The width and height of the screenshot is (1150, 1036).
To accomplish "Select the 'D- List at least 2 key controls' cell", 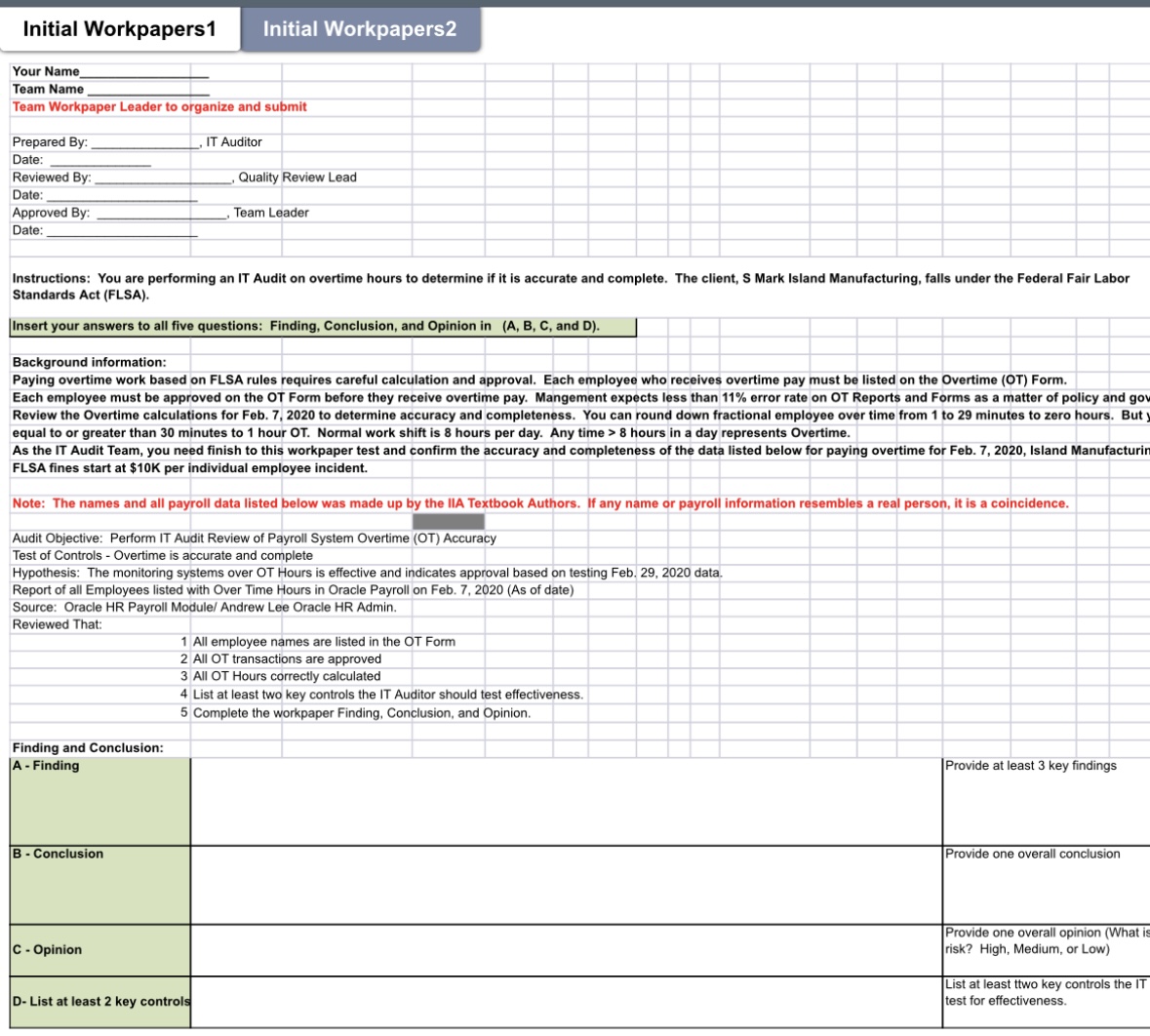I will tap(99, 1002).
